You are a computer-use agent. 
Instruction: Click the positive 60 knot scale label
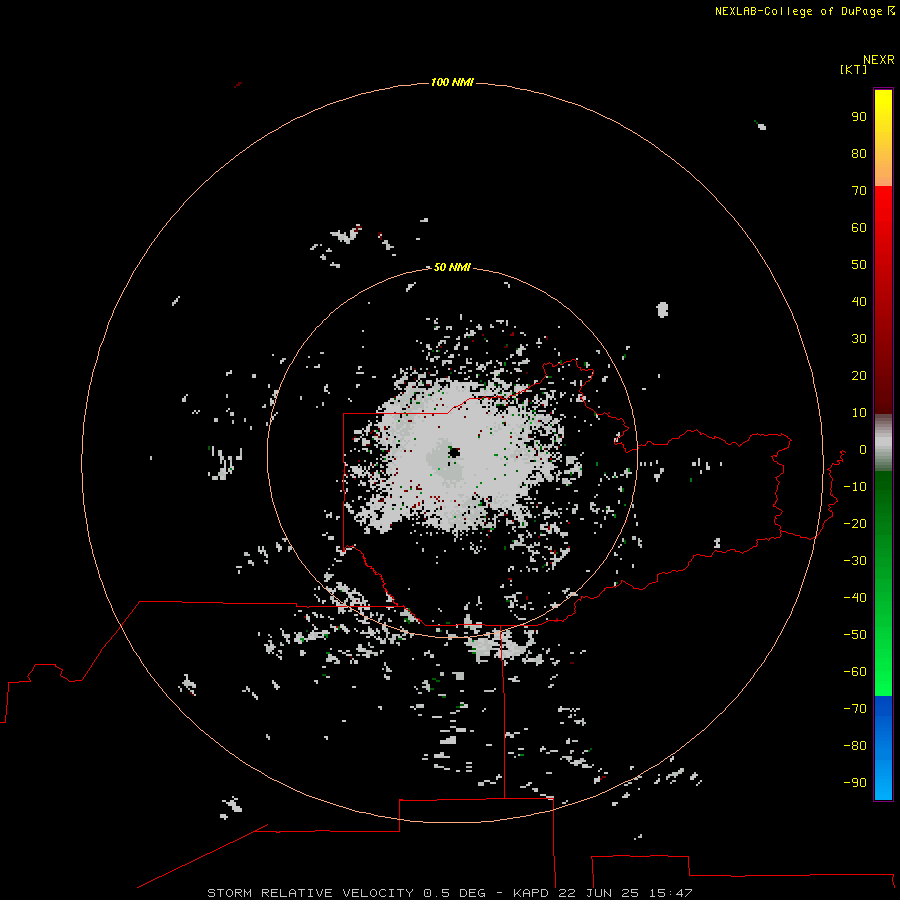[x=859, y=228]
